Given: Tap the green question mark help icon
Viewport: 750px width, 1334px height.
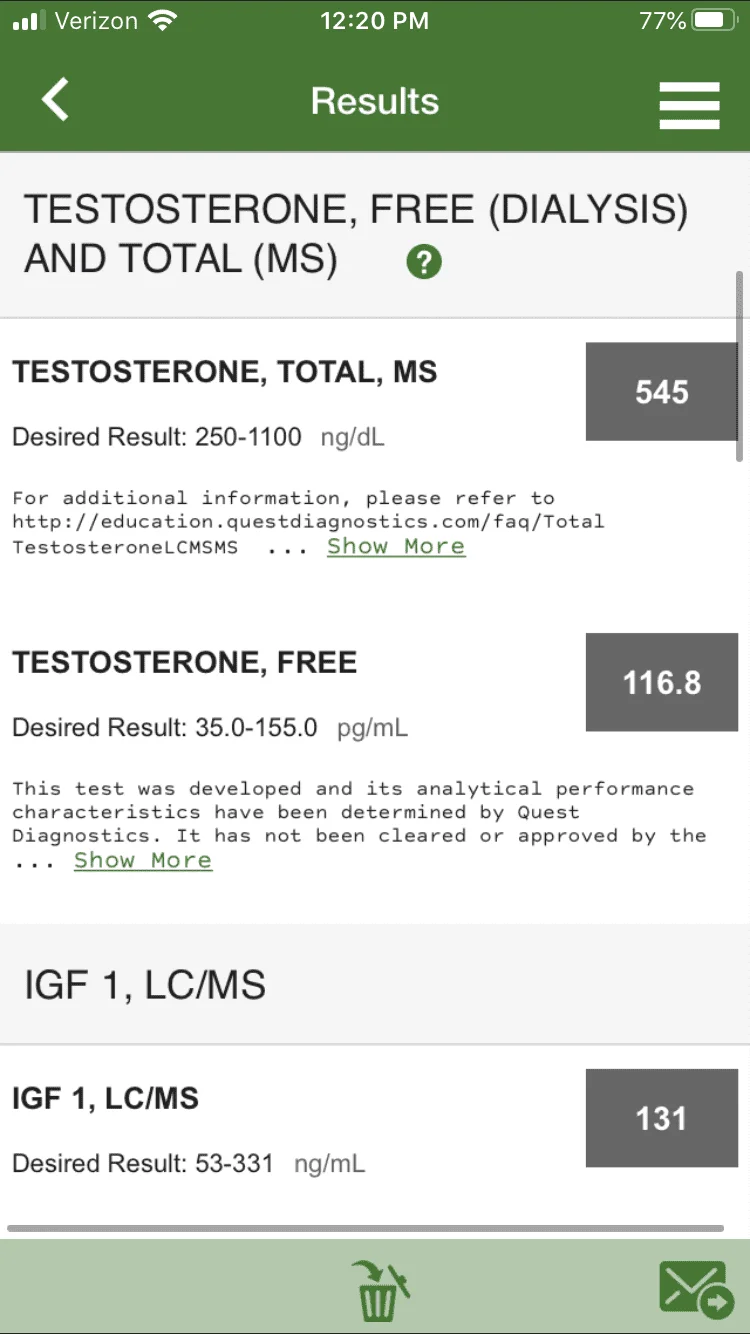Looking at the screenshot, I should pyautogui.click(x=424, y=262).
